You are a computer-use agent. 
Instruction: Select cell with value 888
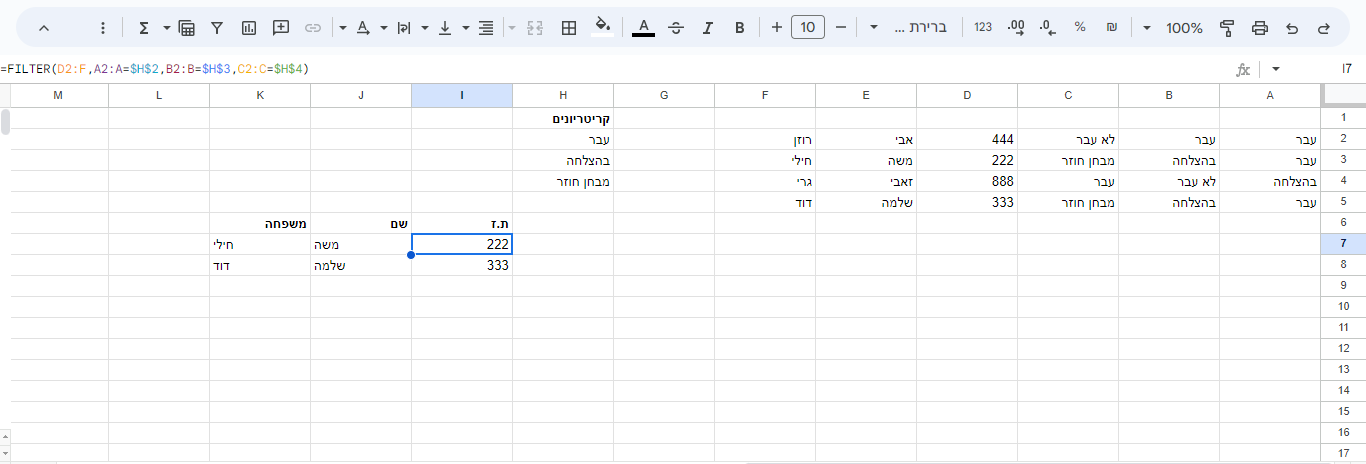click(967, 181)
